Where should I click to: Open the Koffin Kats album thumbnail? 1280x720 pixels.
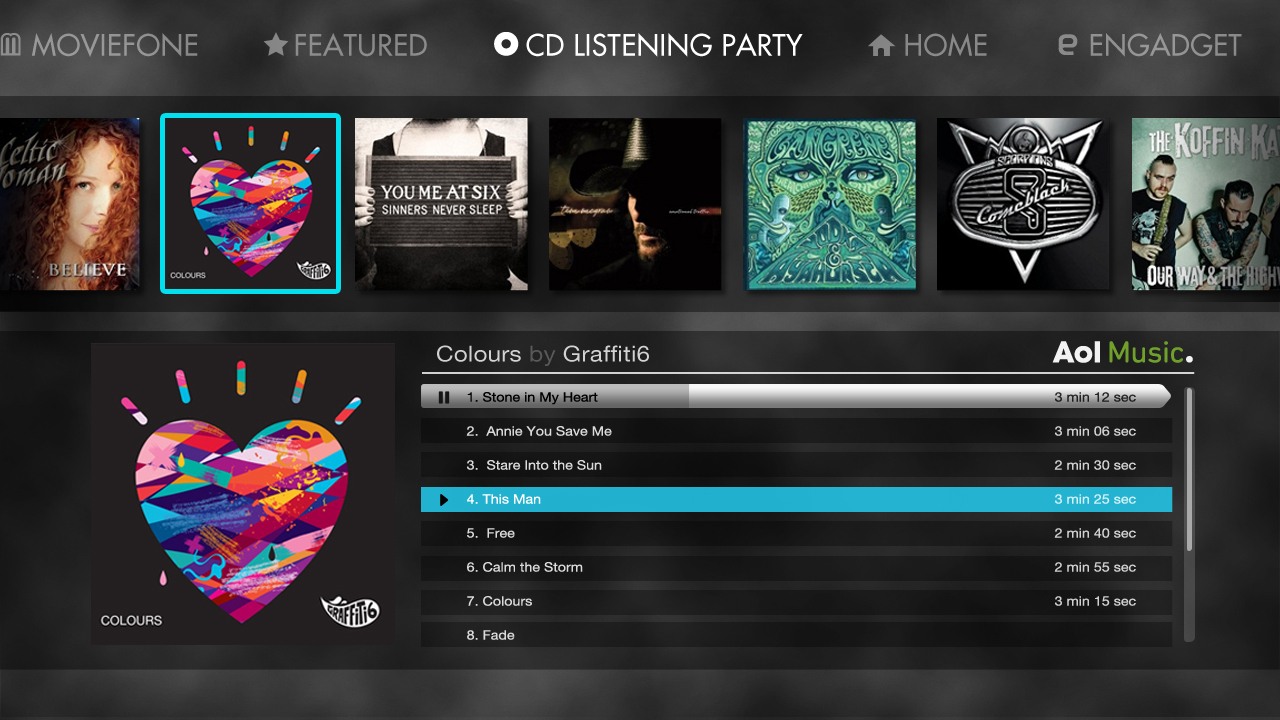point(1206,204)
